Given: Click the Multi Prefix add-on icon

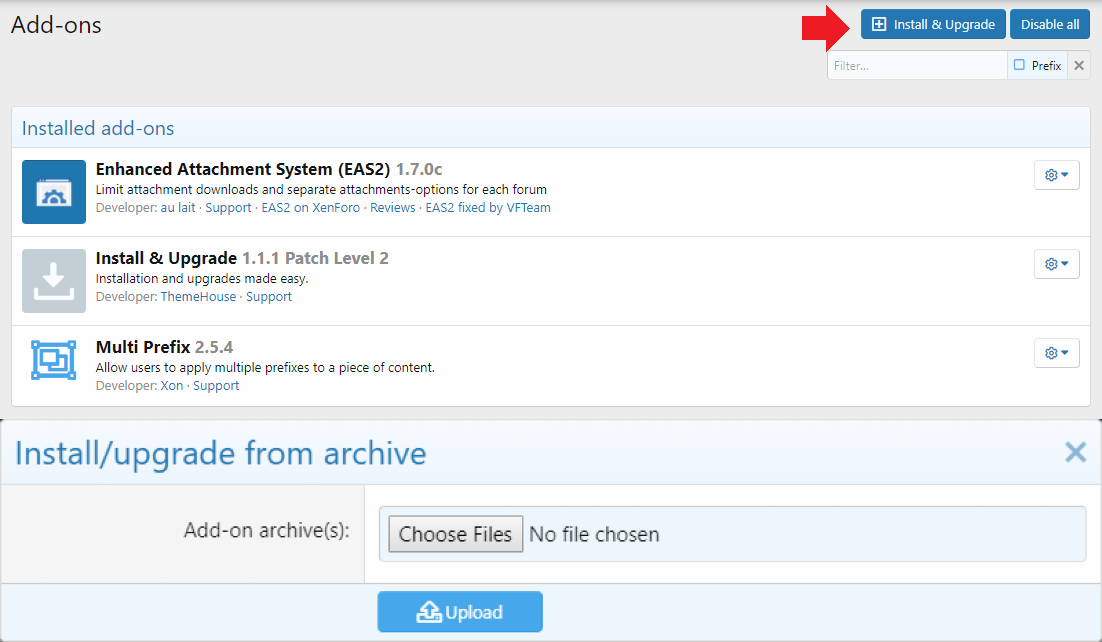Looking at the screenshot, I should click(54, 360).
